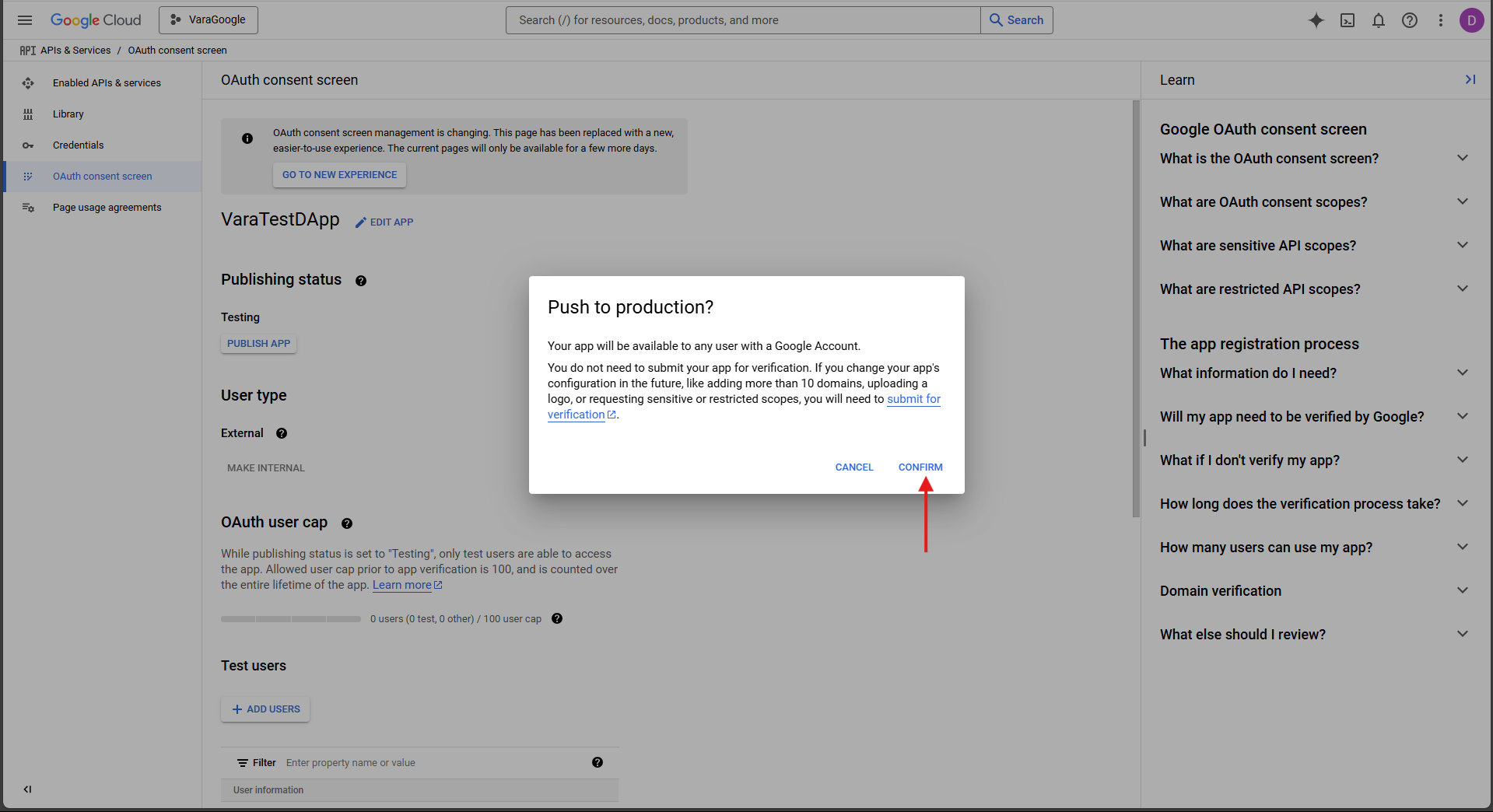Click help icon in the Filter bar
The image size is (1493, 812).
(x=598, y=762)
